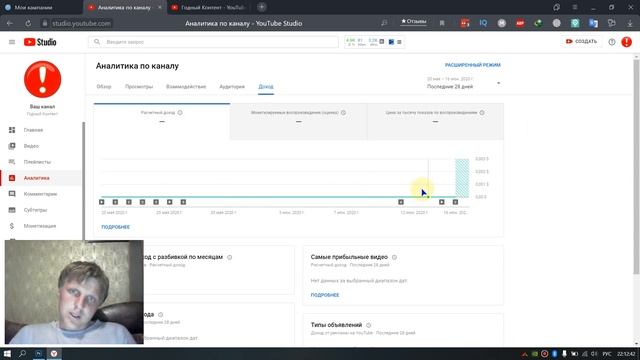Switch to the Обзор tab
Screen dimensions: 640x360
(x=104, y=87)
